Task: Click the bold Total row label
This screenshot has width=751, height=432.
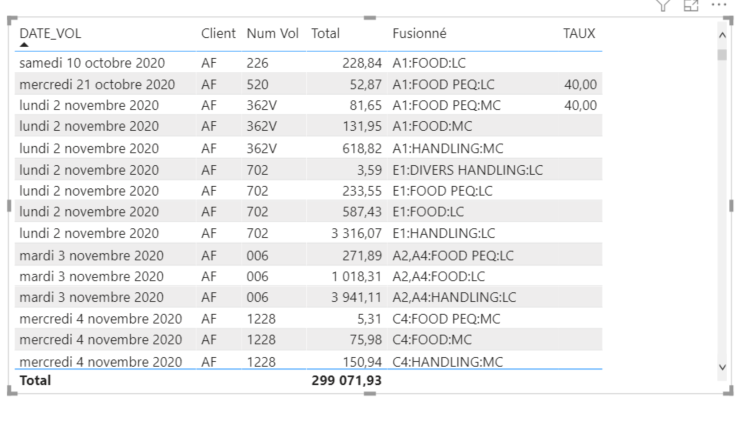Action: pyautogui.click(x=35, y=381)
